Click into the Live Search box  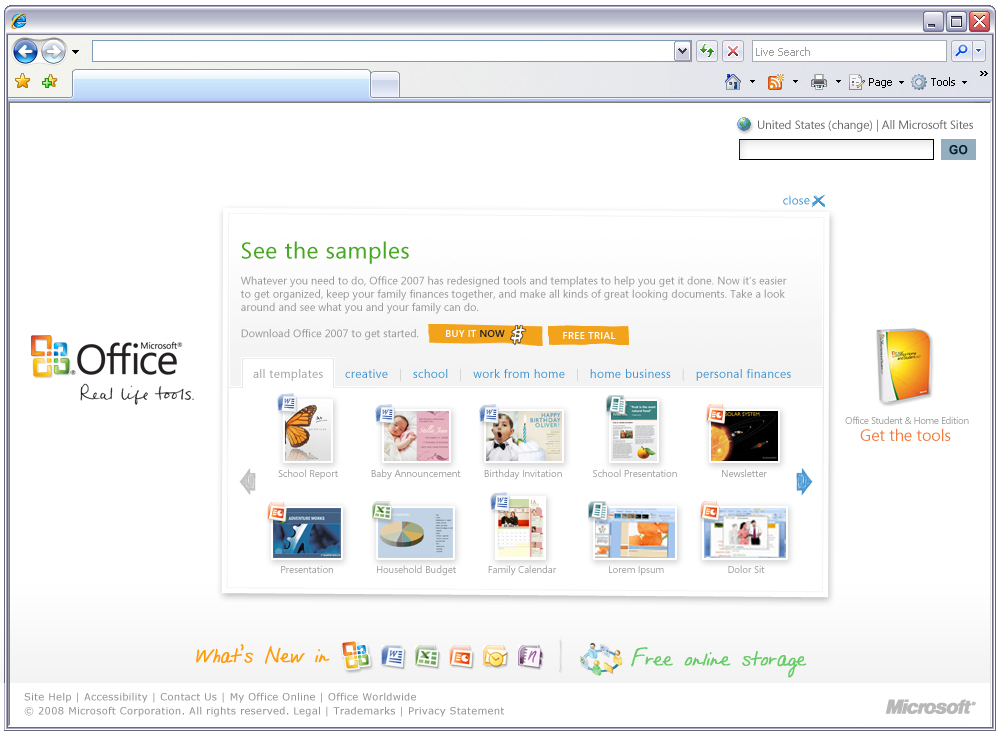click(x=849, y=52)
